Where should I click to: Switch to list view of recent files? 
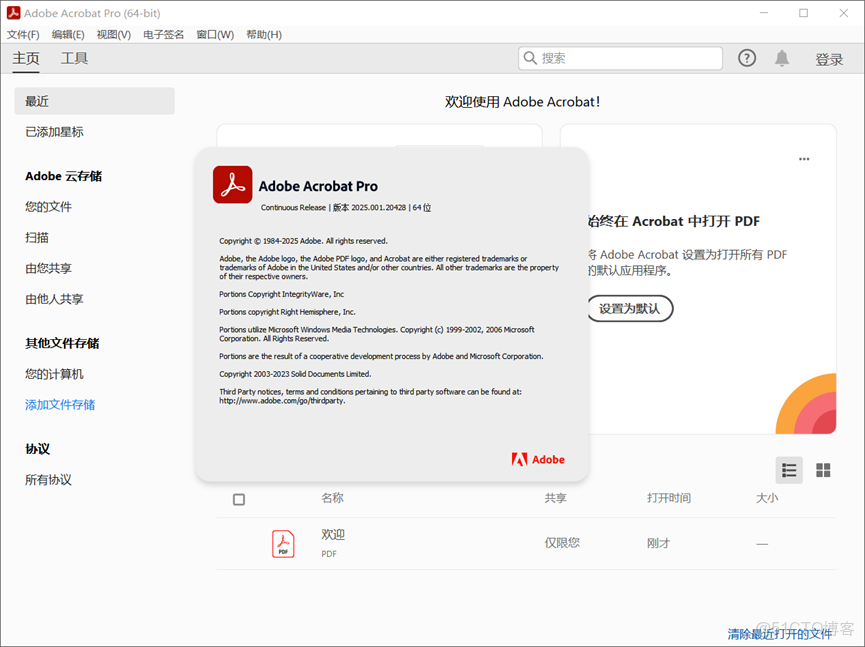click(789, 470)
